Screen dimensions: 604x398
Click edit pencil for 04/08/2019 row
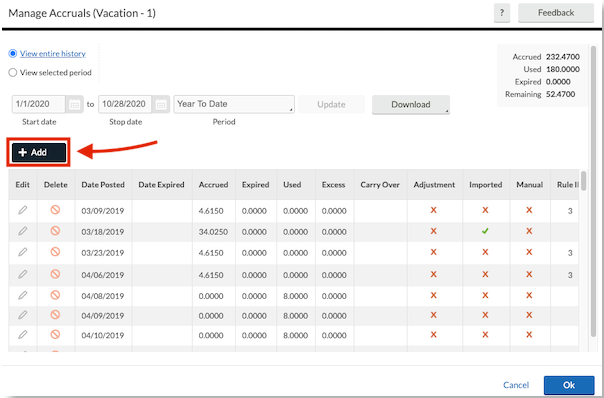coord(23,295)
